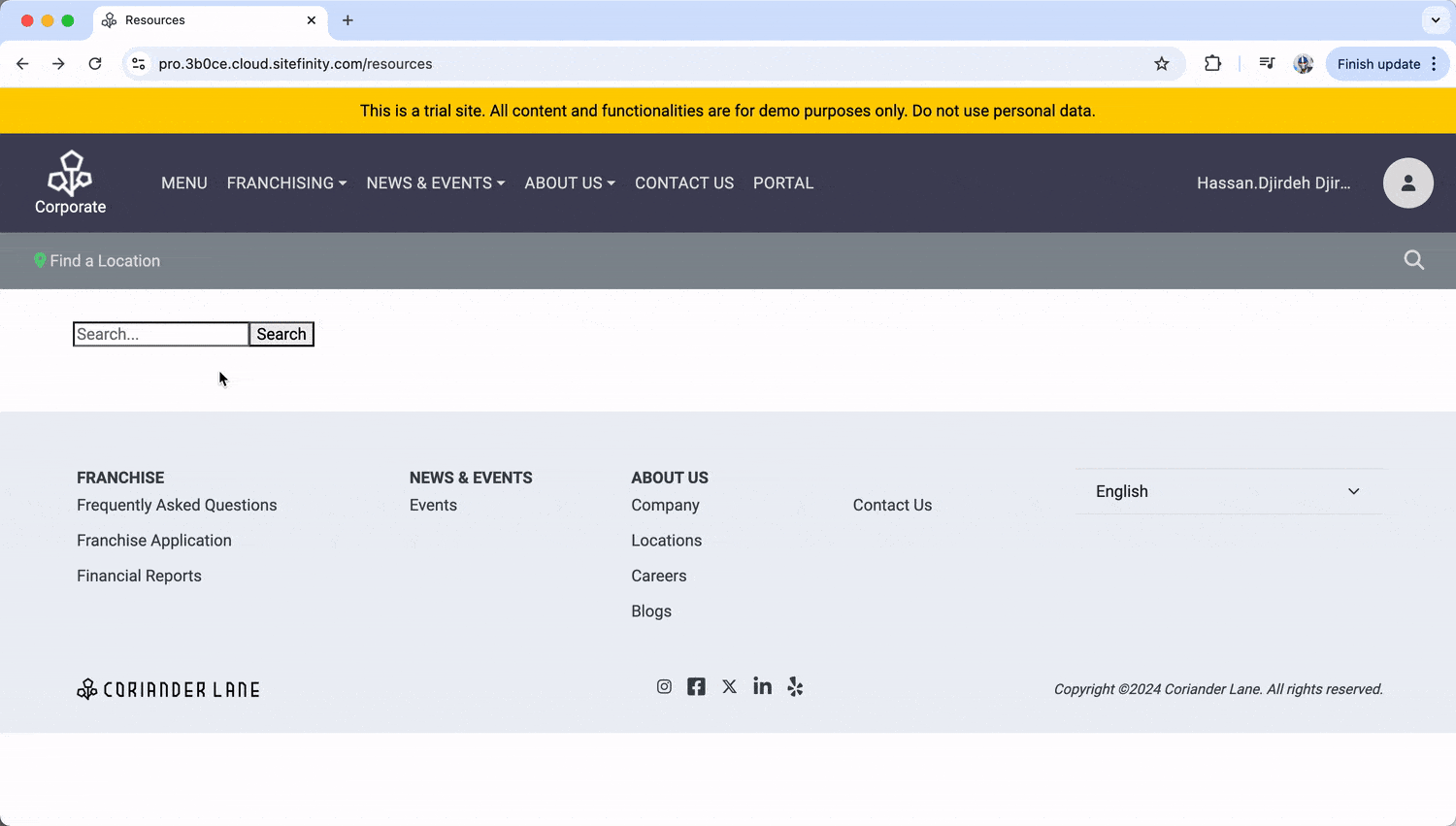Expand the Franchising dropdown menu
The height and width of the screenshot is (826, 1456).
click(286, 183)
